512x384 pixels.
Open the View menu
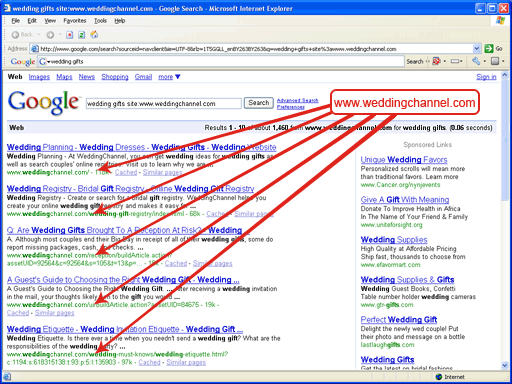click(50, 21)
